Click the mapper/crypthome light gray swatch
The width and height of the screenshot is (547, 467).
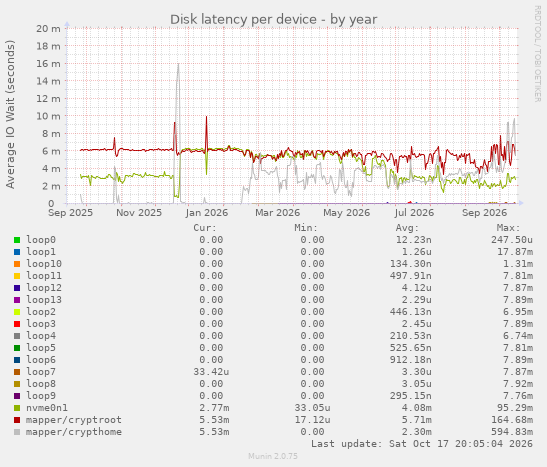pos(17,432)
